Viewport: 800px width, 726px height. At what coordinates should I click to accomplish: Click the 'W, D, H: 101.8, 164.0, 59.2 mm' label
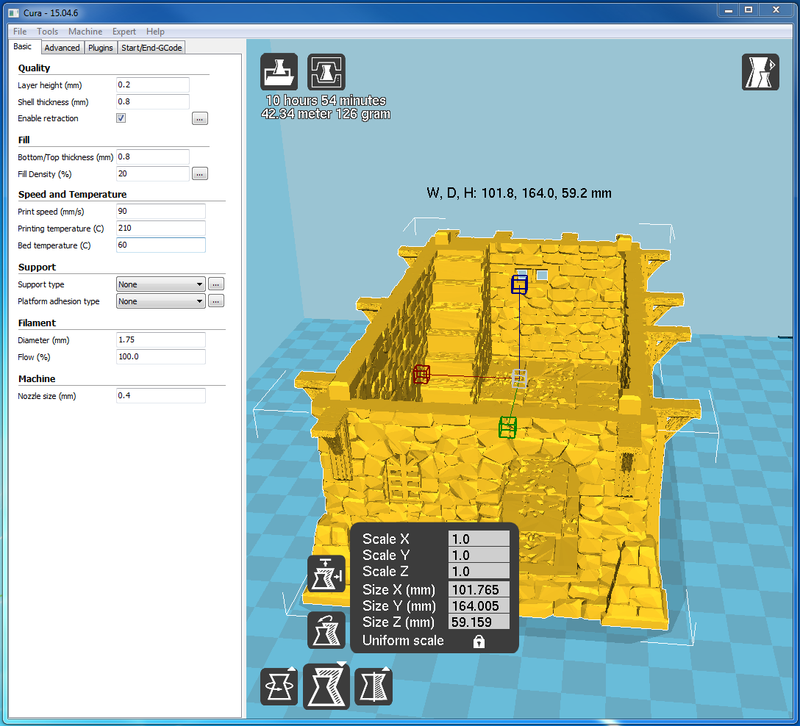tap(519, 193)
